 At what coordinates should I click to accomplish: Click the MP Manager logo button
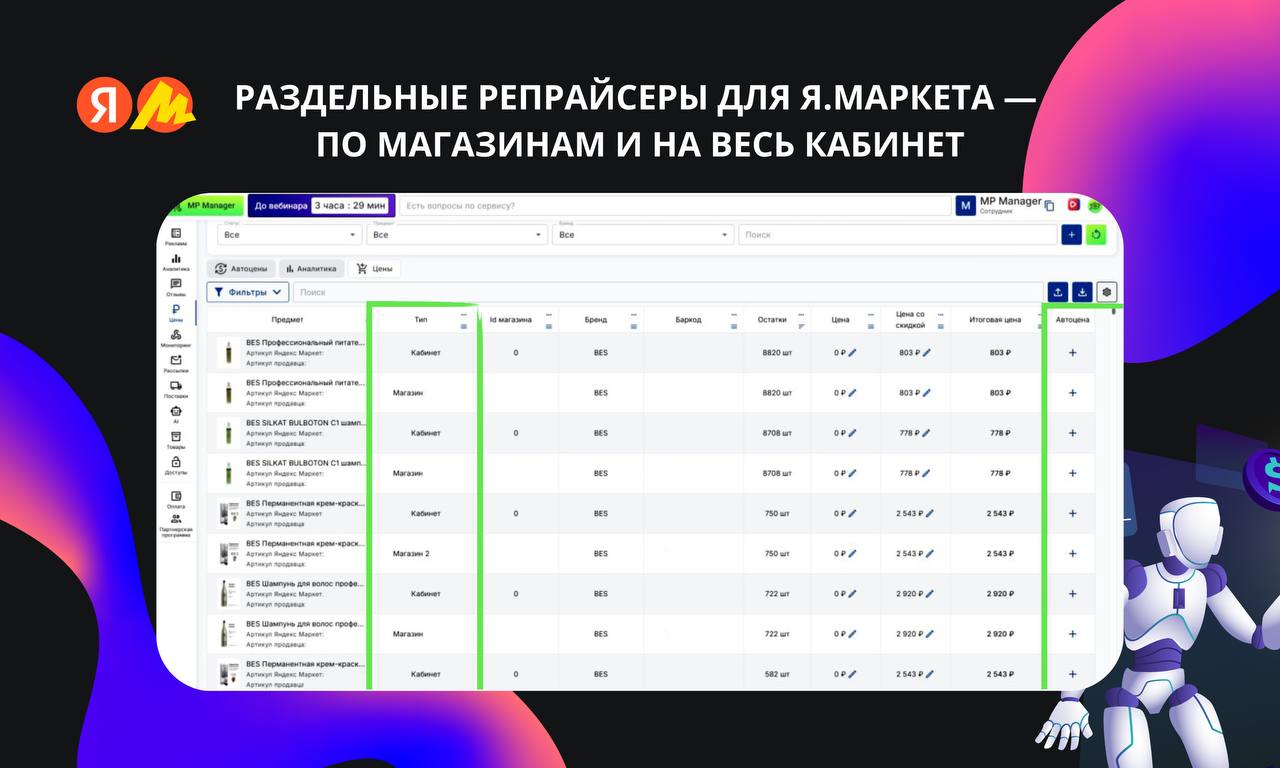[207, 206]
